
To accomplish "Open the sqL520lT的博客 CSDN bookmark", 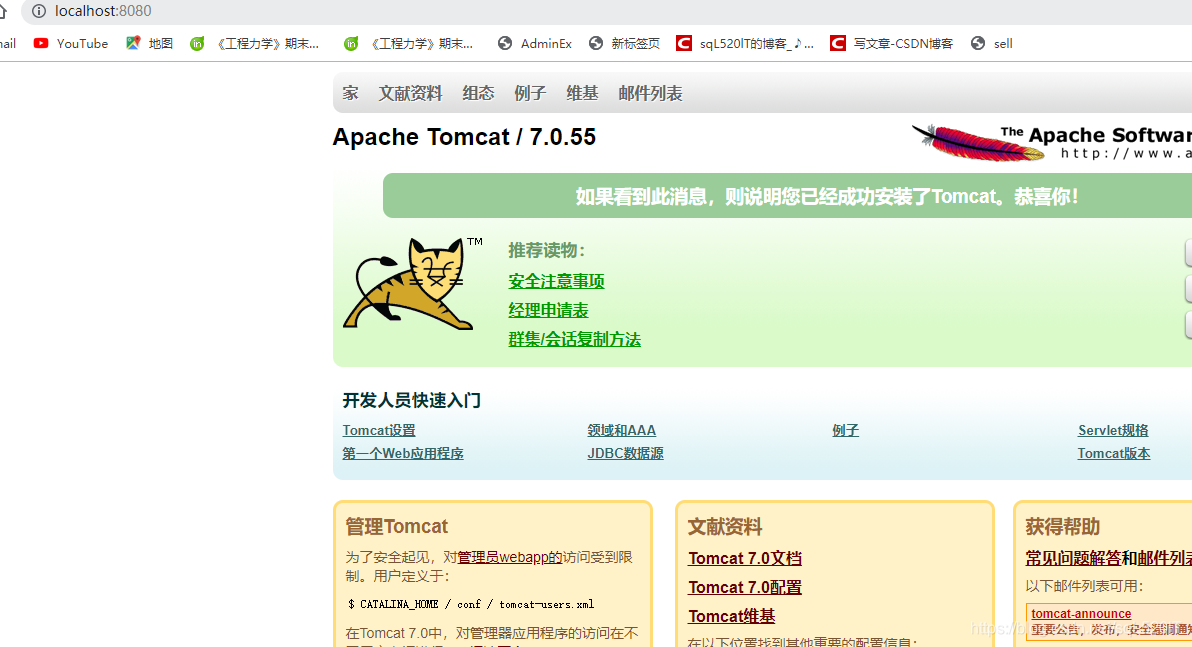I will (x=745, y=43).
